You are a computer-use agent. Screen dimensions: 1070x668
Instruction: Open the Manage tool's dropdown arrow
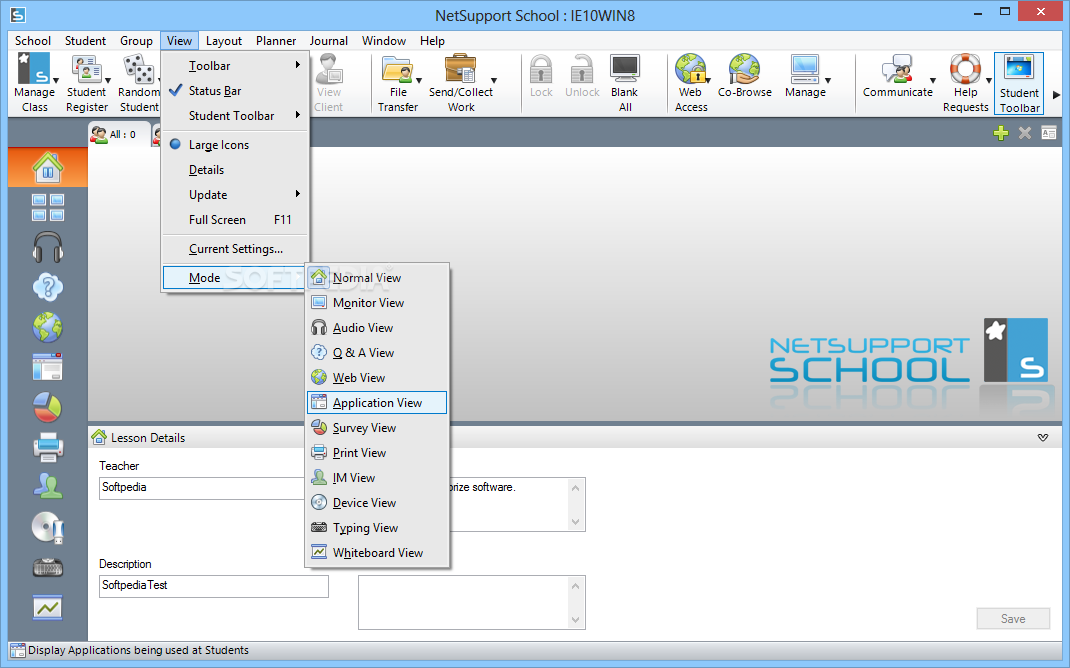coord(828,81)
